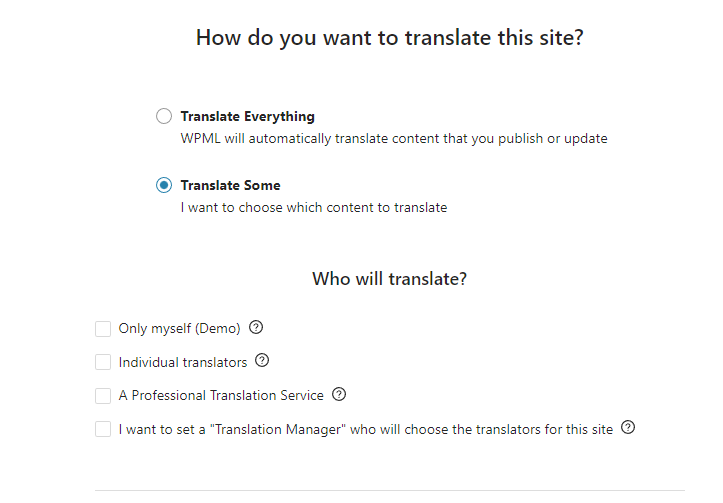Screen dimensions: 723x503
Task: Click the A Professional Translation Service label
Action: point(221,396)
